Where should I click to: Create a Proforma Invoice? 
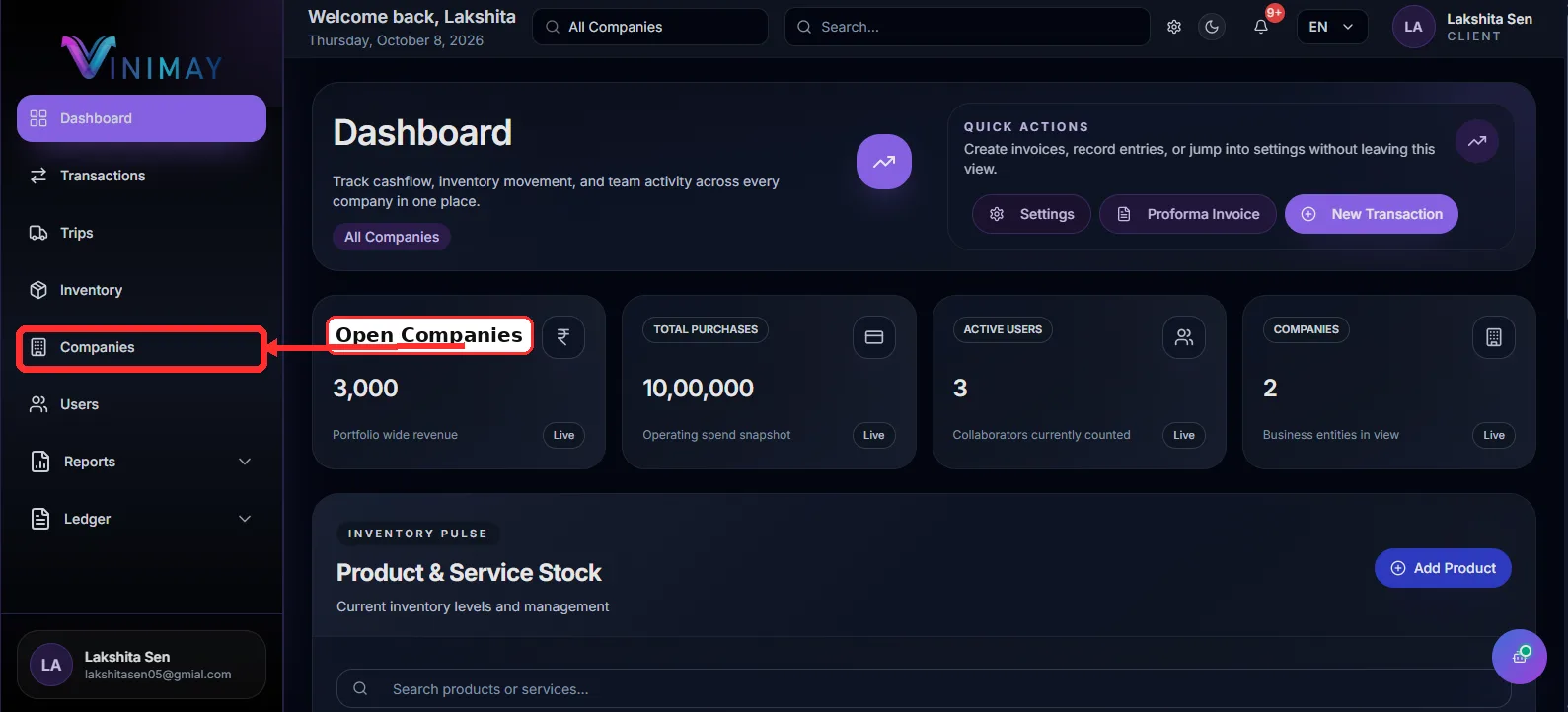pyautogui.click(x=1188, y=214)
